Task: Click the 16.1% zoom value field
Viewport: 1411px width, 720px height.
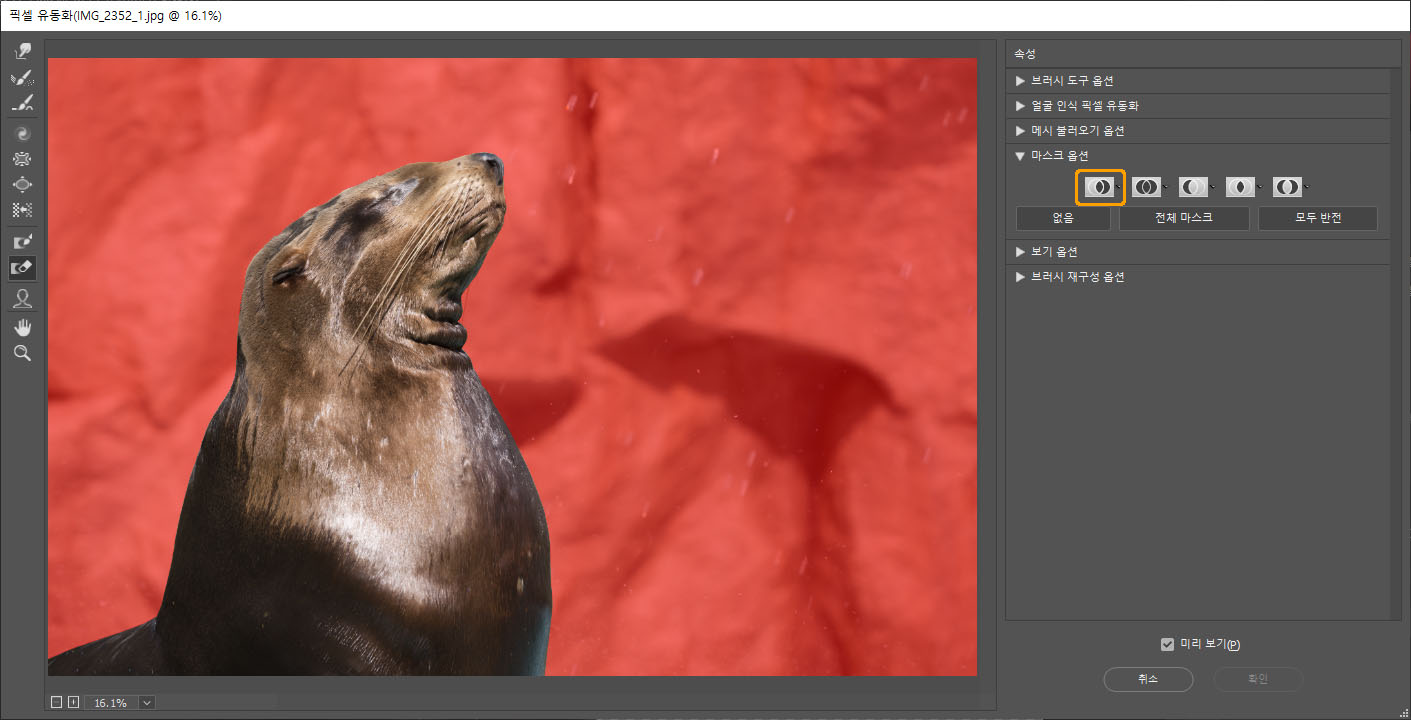Action: 112,703
